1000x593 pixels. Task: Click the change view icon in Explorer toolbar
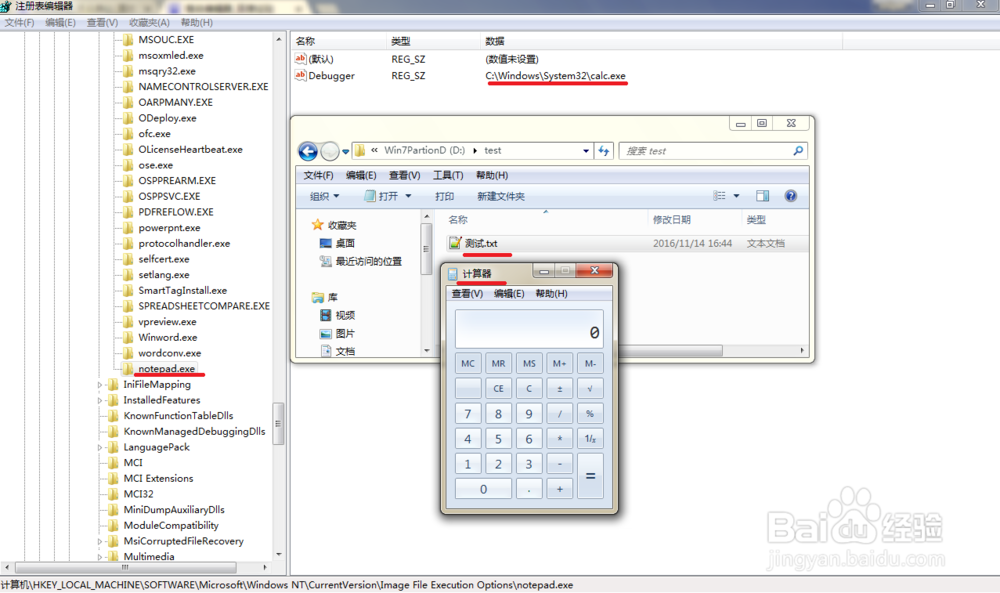719,196
